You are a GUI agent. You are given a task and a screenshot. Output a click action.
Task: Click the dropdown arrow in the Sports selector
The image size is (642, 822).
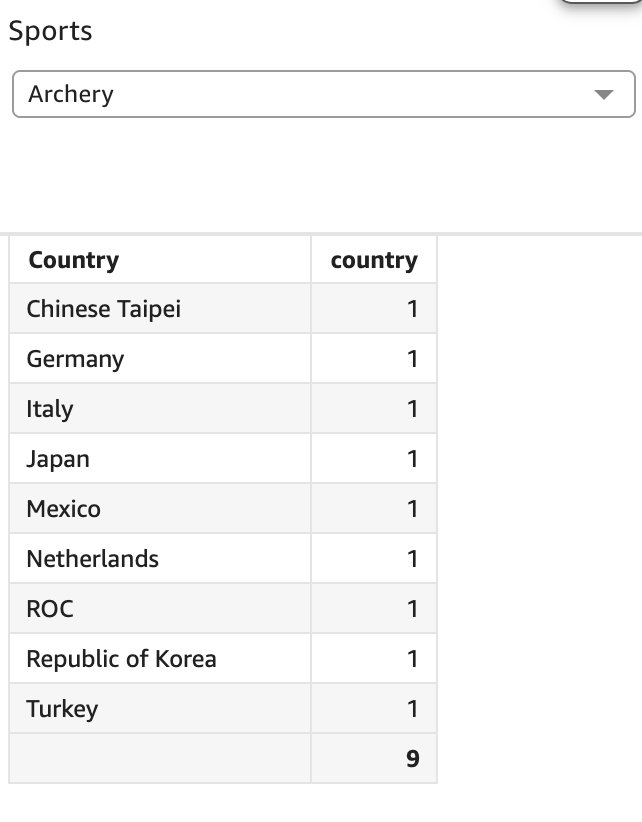point(603,95)
